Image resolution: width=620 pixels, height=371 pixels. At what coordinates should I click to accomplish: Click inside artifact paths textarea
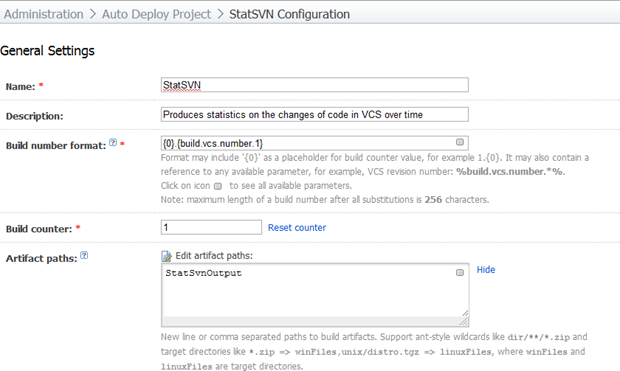click(315, 295)
